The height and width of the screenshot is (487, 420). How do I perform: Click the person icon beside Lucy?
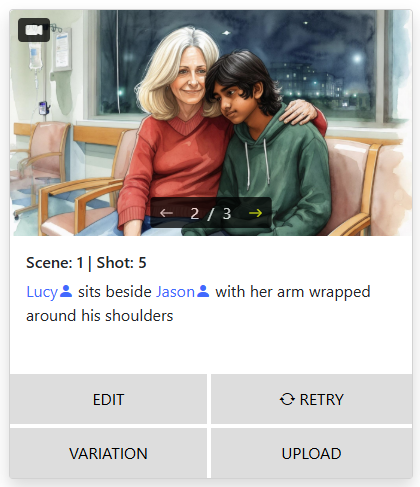(x=66, y=291)
